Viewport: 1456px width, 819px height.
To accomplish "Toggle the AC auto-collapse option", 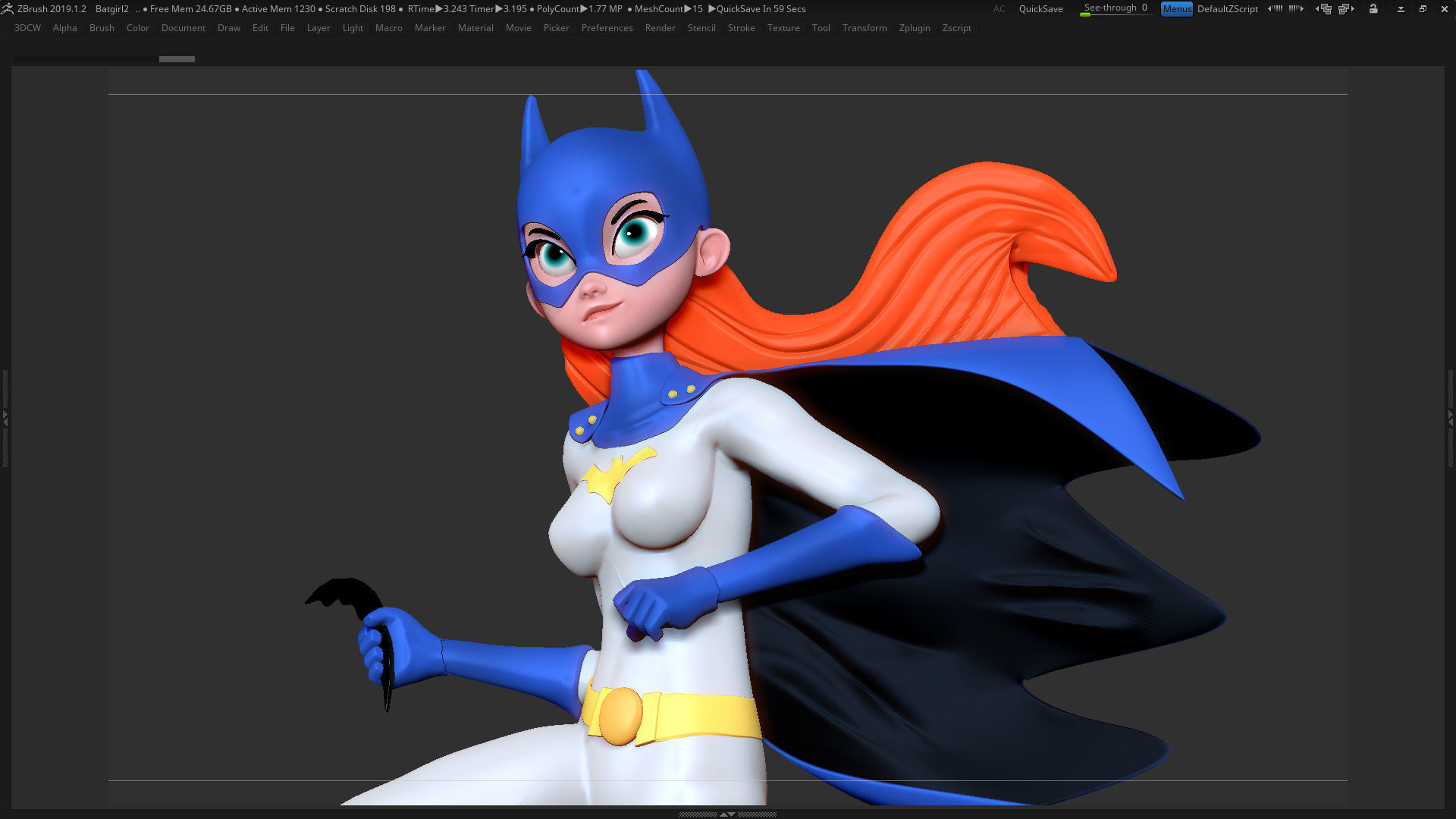I will [999, 9].
